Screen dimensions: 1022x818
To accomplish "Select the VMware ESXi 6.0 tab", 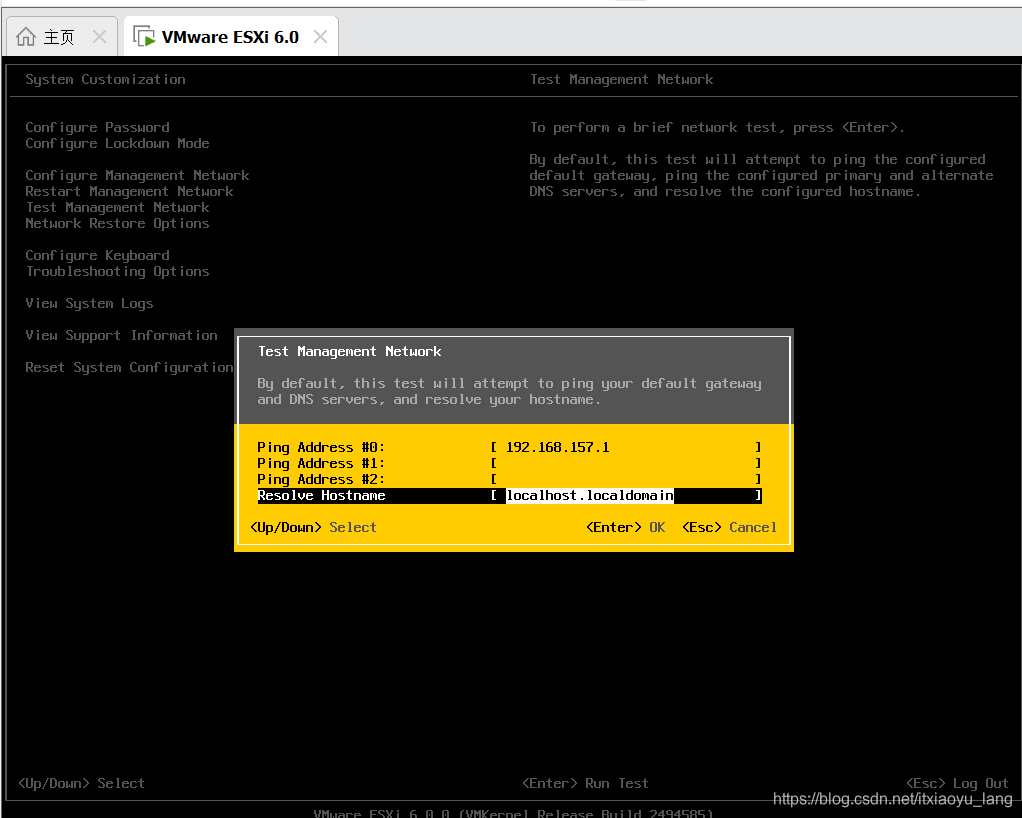I will point(231,37).
